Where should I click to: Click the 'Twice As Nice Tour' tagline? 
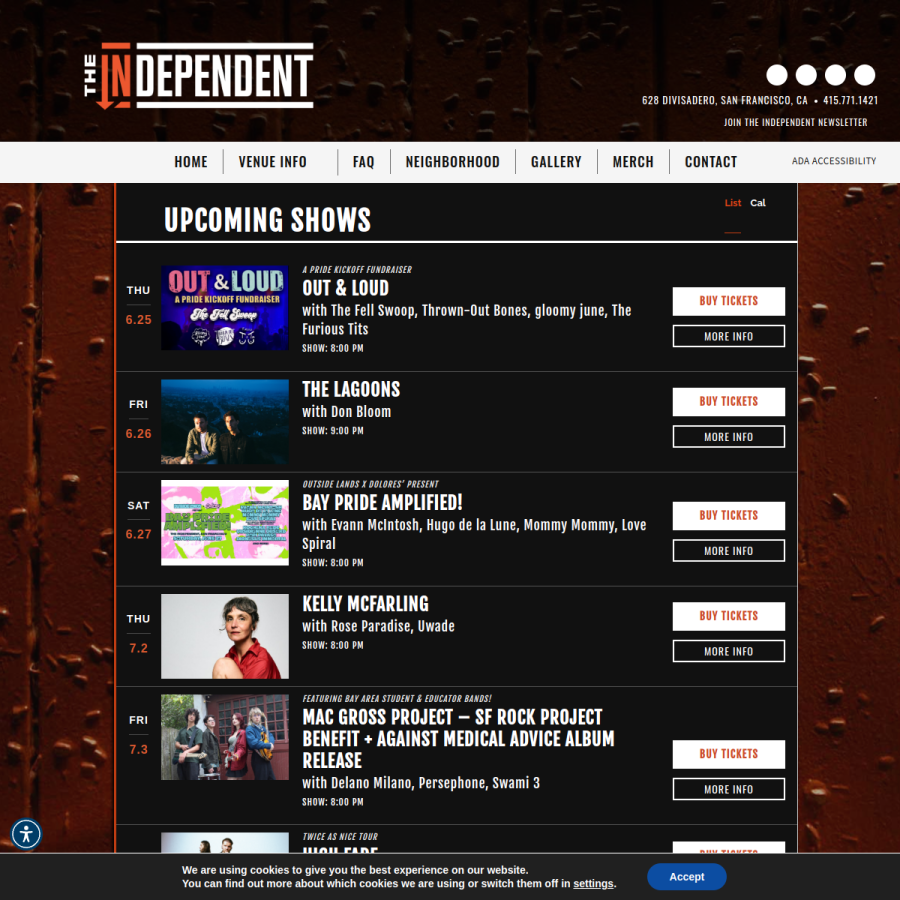coord(340,837)
